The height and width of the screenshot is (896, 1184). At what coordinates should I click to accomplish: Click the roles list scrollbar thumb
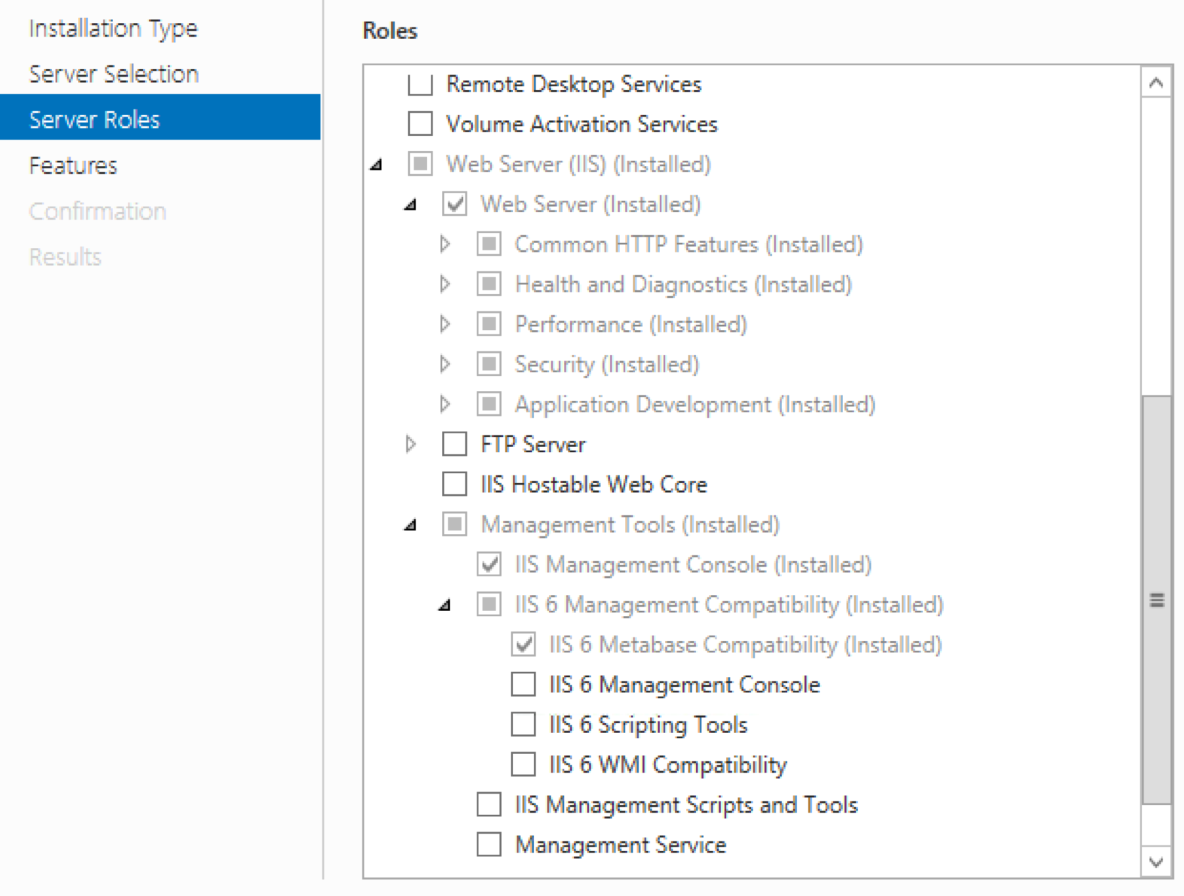click(1156, 600)
